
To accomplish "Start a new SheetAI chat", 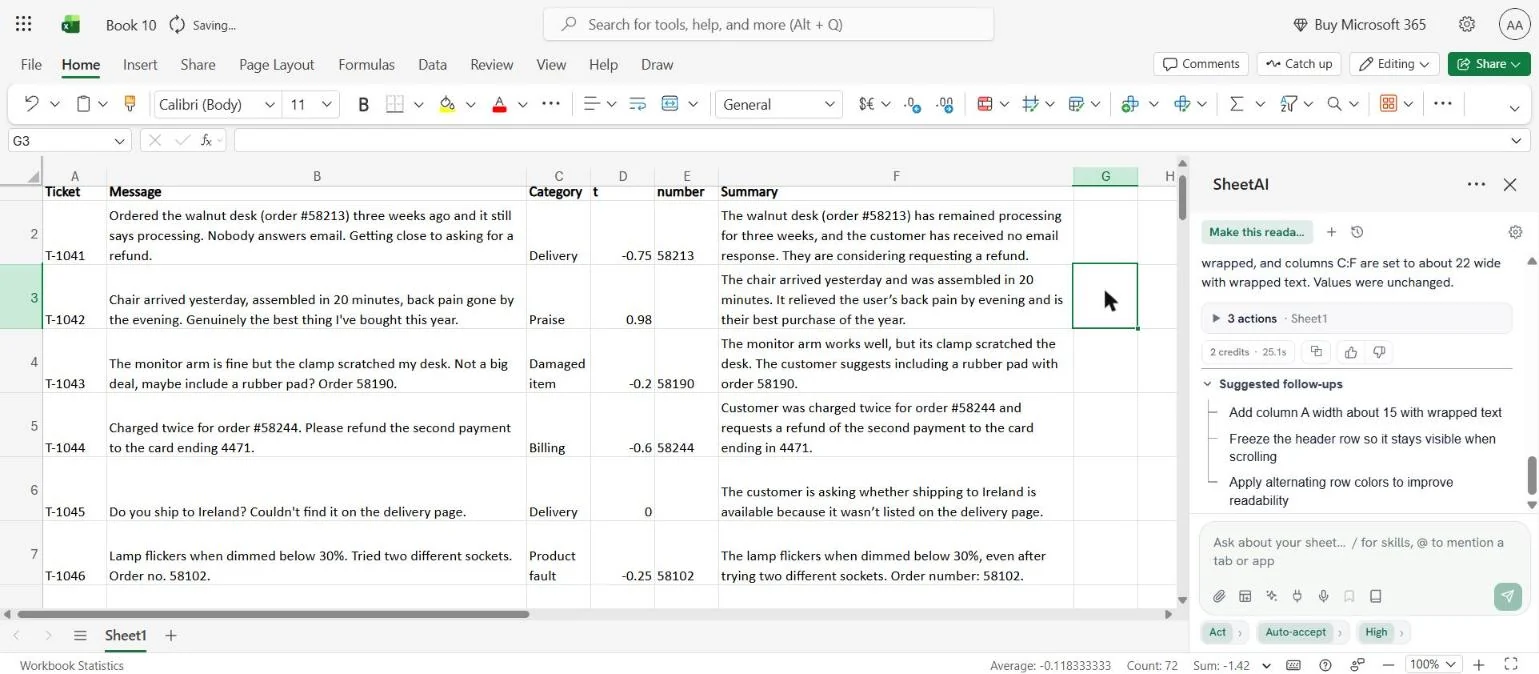I will pos(1331,232).
